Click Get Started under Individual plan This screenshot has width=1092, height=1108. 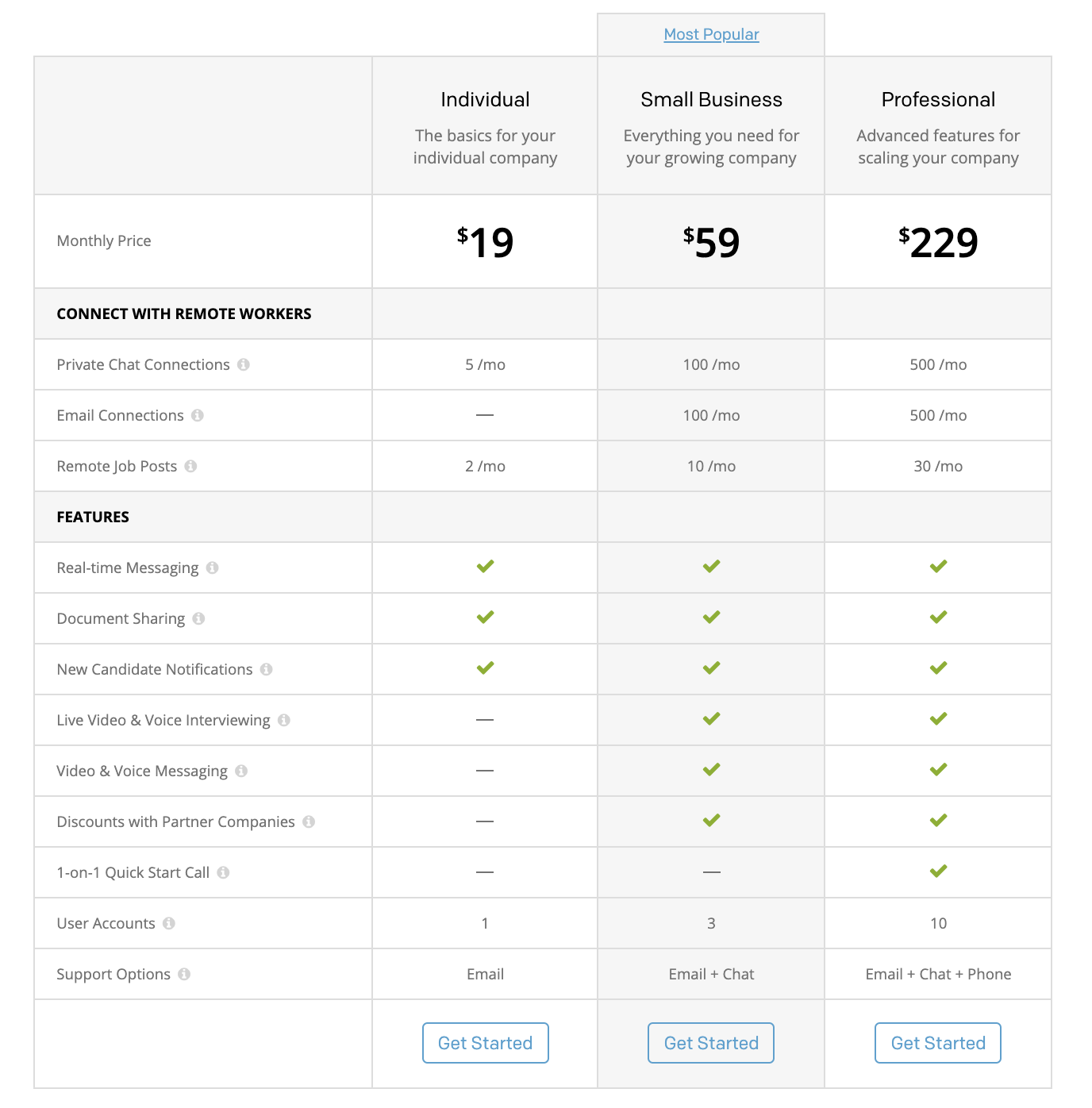(485, 1043)
